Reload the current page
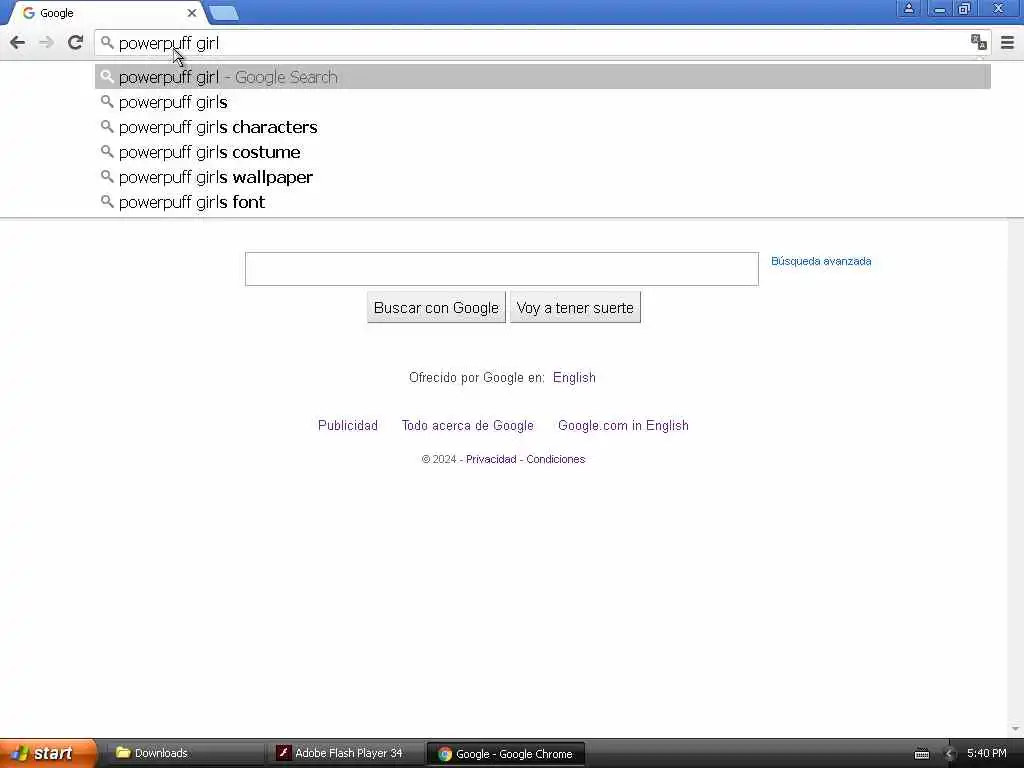 76,42
